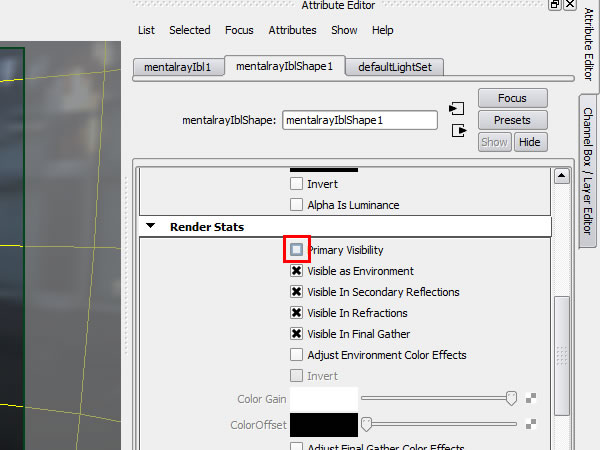Click the attribute list scrollbar thumb

point(561,356)
